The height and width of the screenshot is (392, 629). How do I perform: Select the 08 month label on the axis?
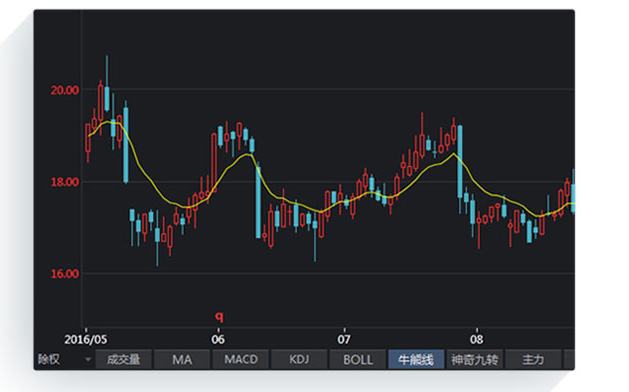click(477, 339)
